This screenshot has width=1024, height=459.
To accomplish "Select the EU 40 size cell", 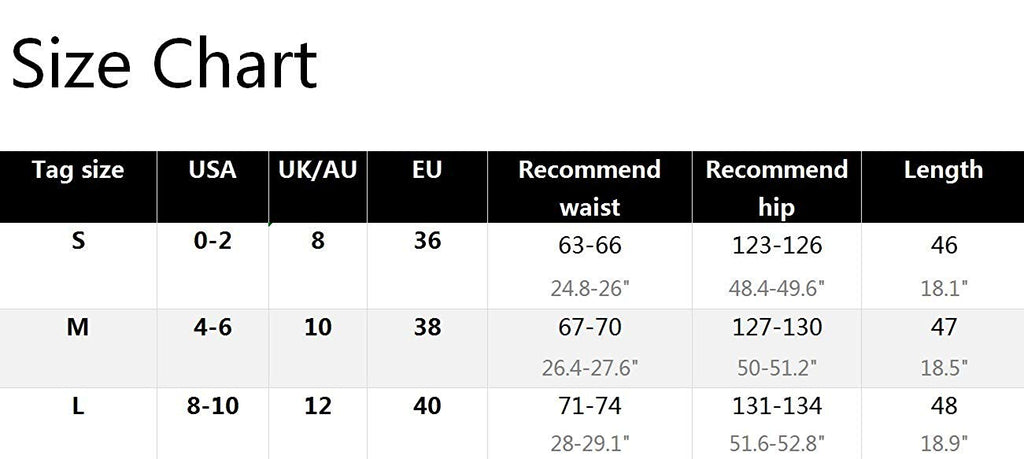I will pos(427,406).
